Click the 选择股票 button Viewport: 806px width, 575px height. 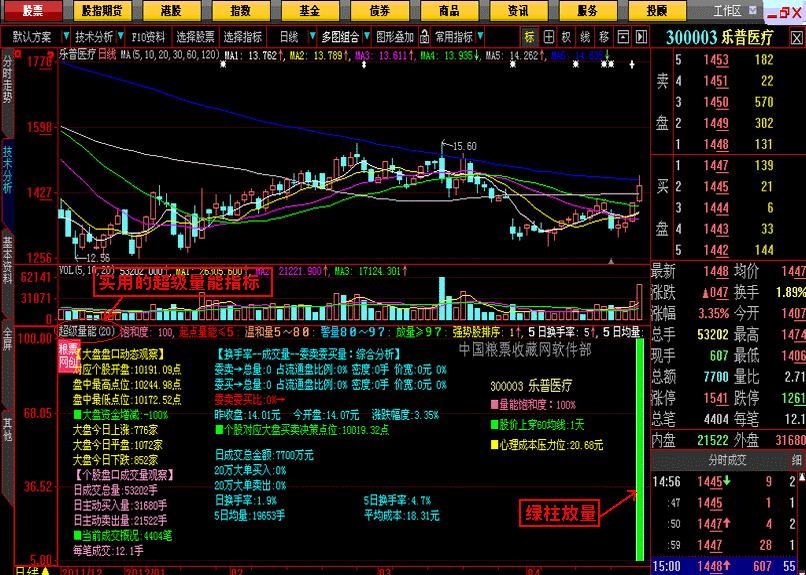pos(194,36)
